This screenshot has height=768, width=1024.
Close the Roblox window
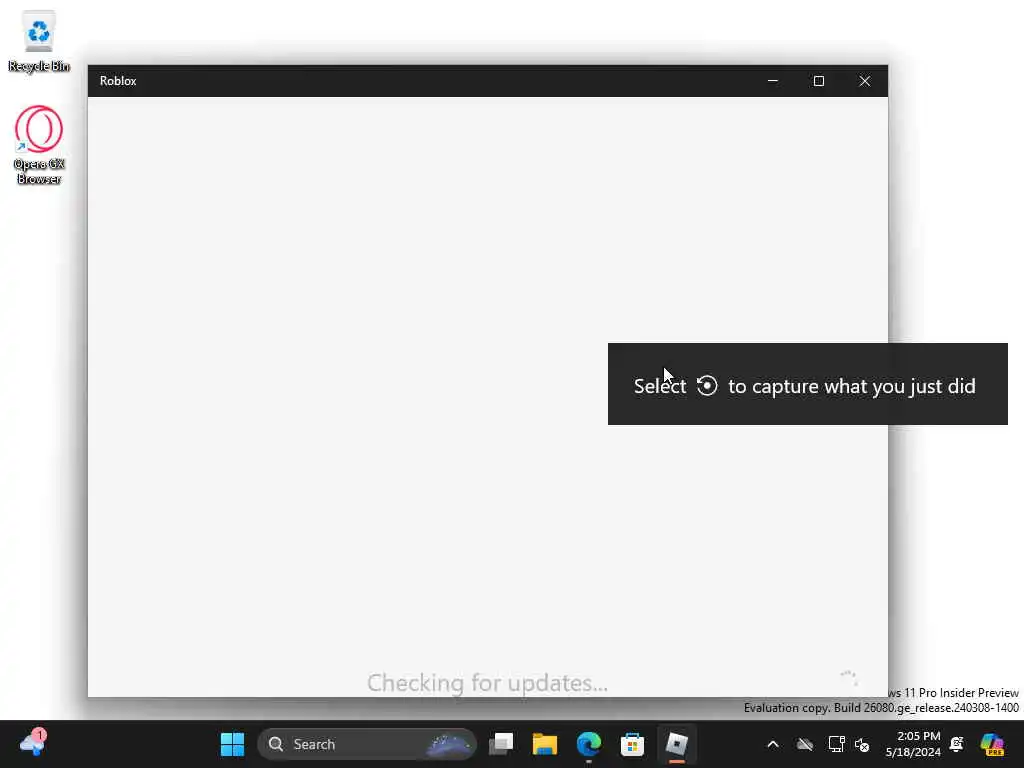tap(865, 81)
